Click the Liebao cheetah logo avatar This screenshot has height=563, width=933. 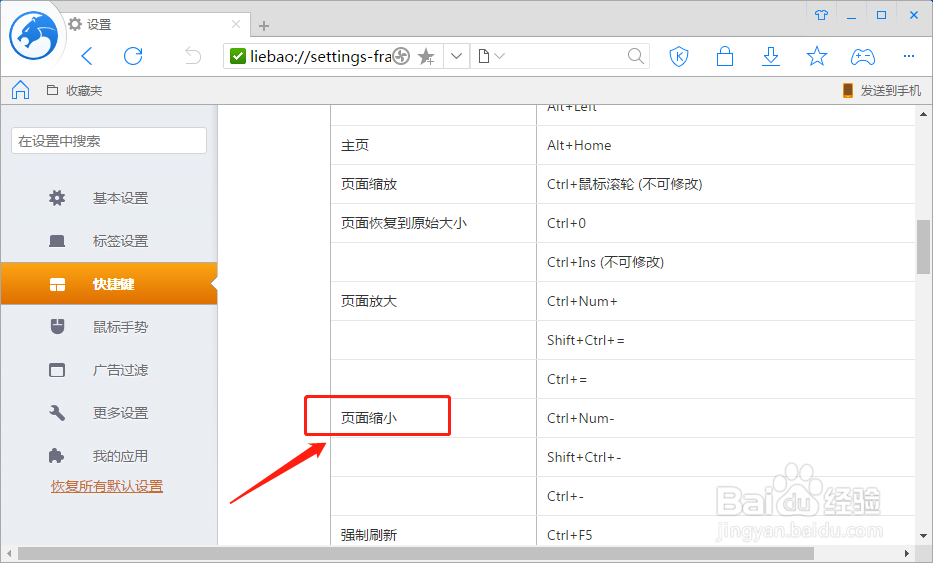[x=33, y=36]
